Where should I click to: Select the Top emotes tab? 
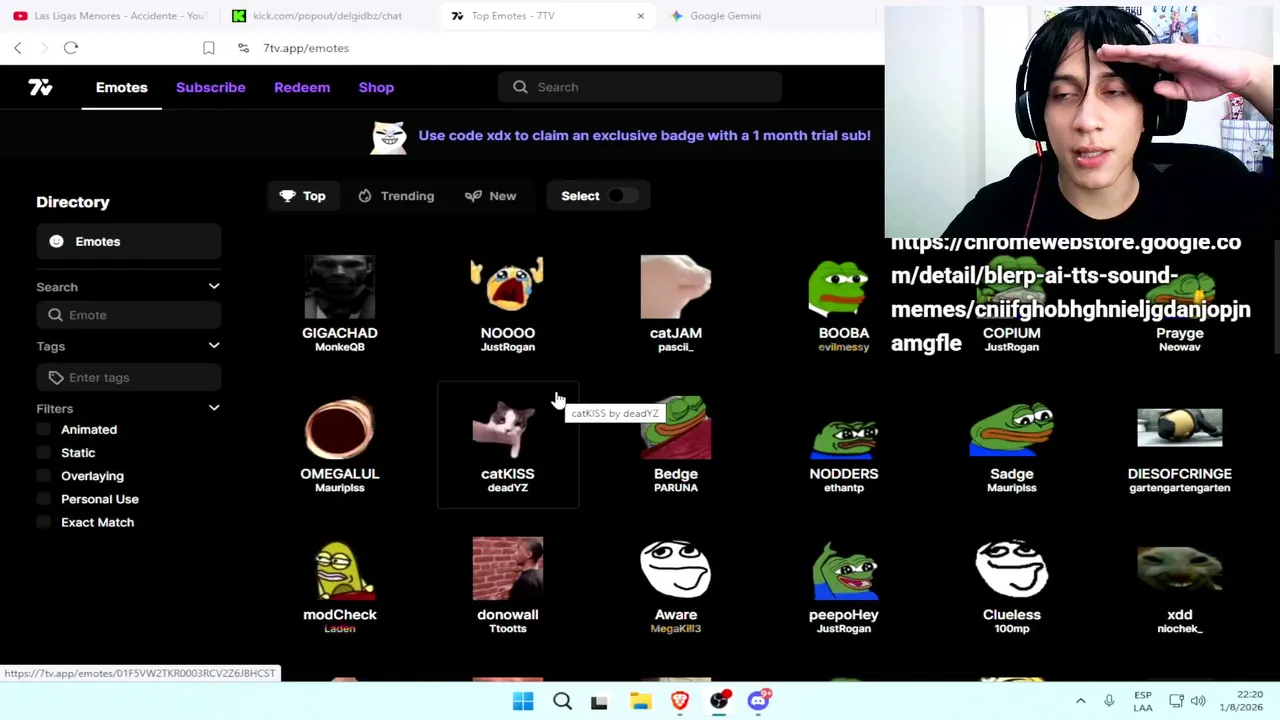pos(303,196)
